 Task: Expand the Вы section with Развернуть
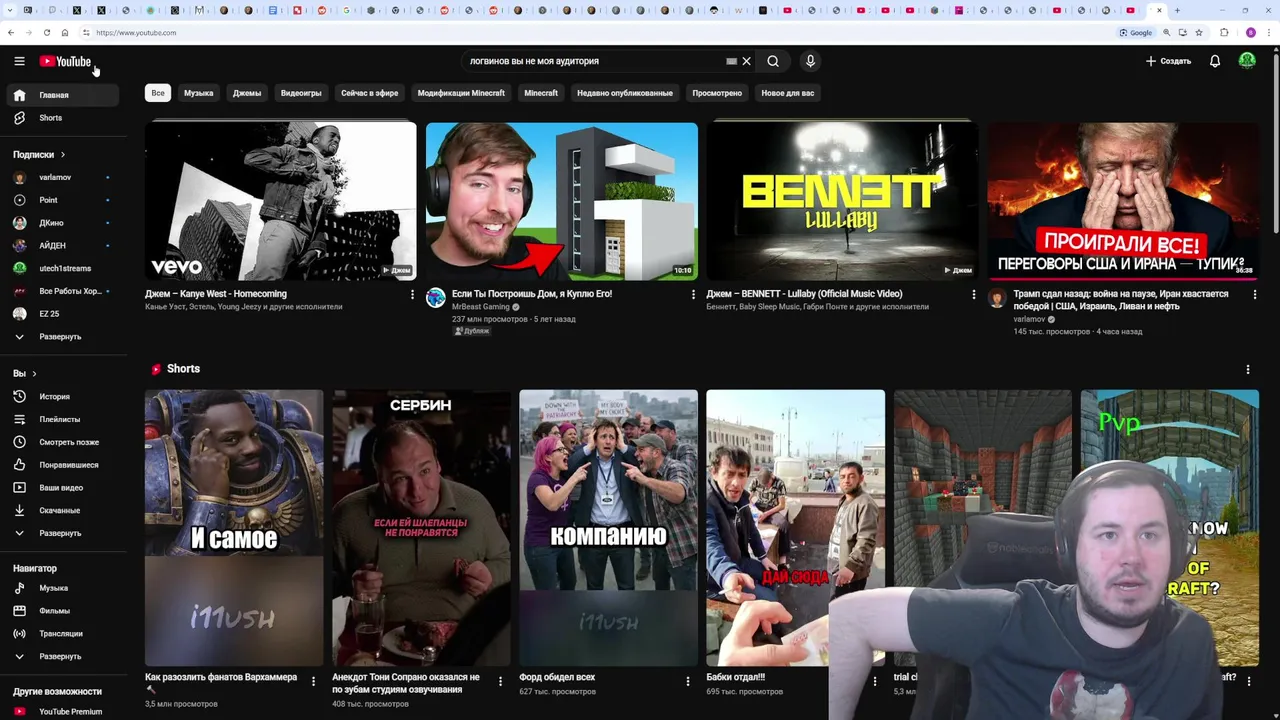click(x=61, y=533)
